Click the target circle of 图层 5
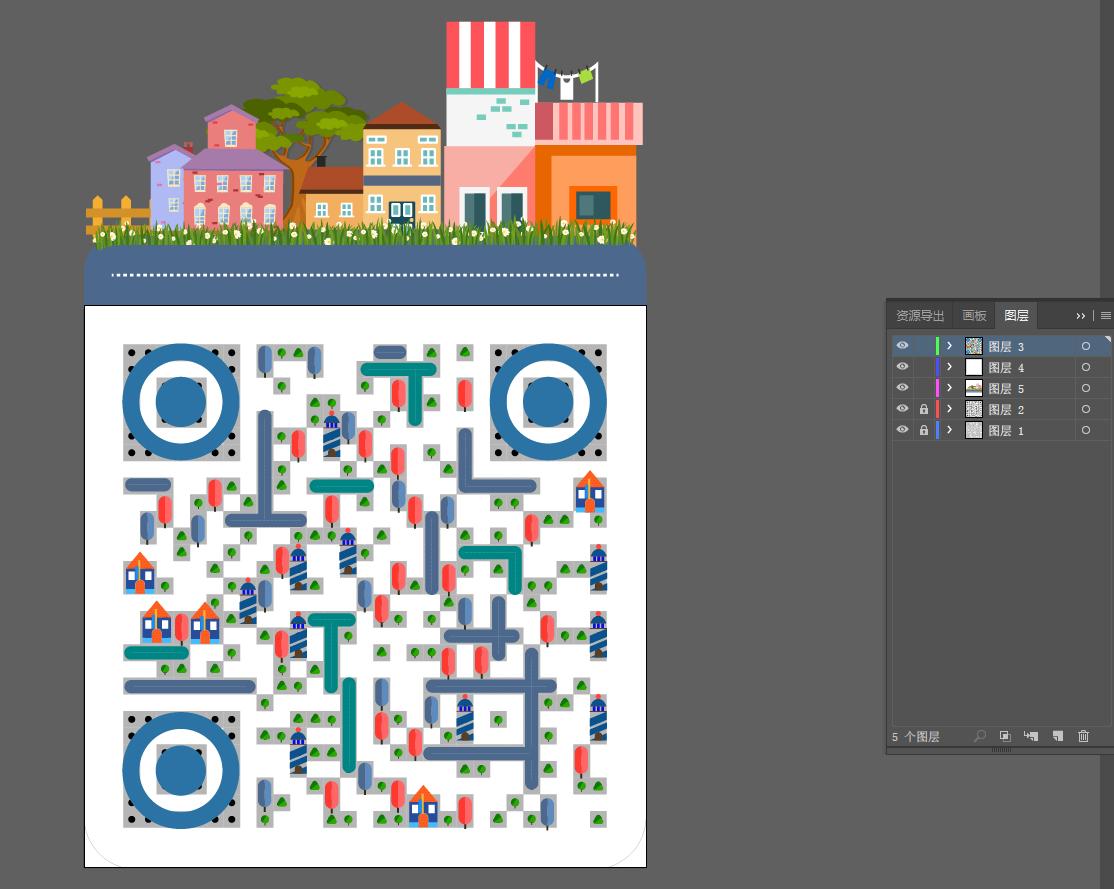The width and height of the screenshot is (1114, 889). click(x=1086, y=388)
